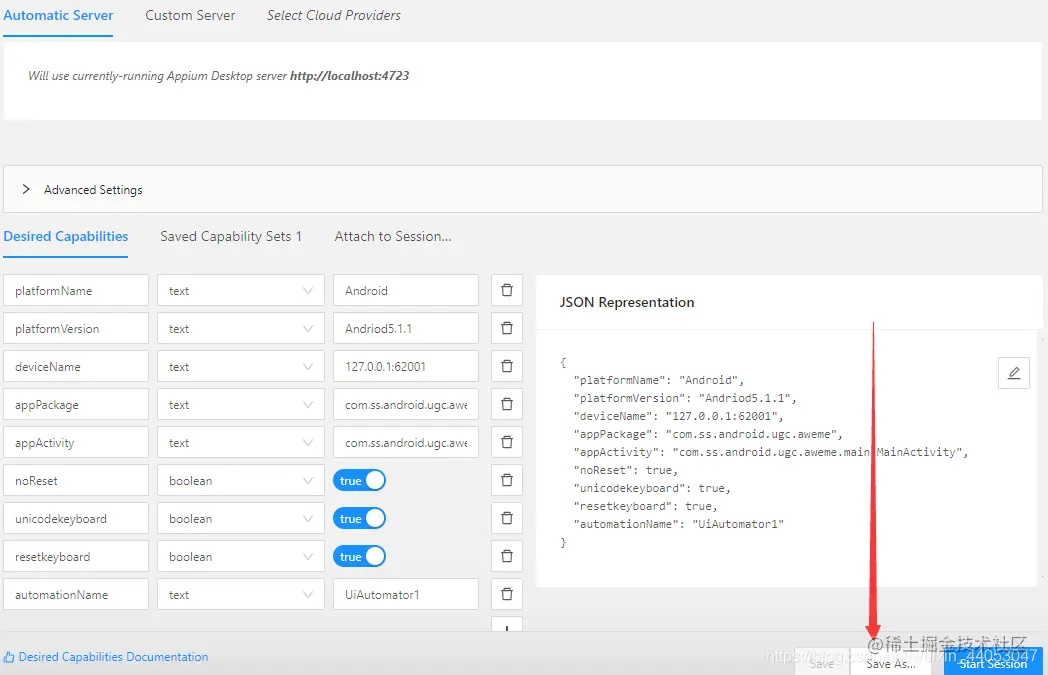
Task: Delete the deviceName capability row
Action: (507, 366)
